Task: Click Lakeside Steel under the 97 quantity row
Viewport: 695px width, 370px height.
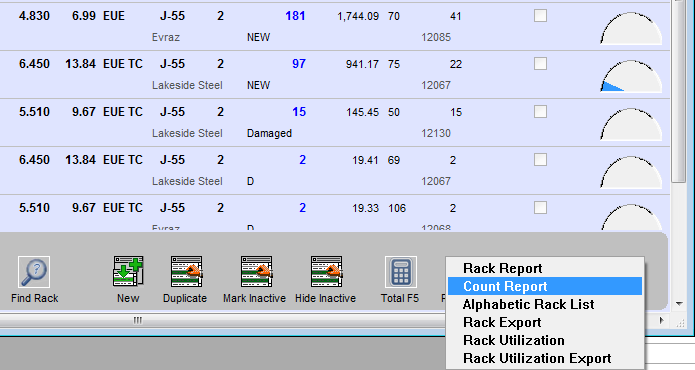Action: 187,85
